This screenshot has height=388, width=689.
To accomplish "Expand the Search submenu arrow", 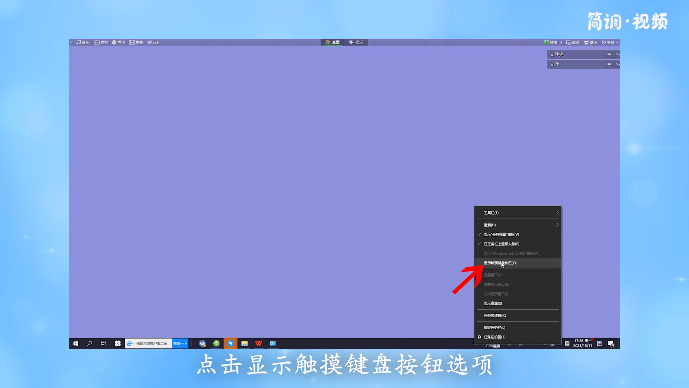I will tap(557, 225).
